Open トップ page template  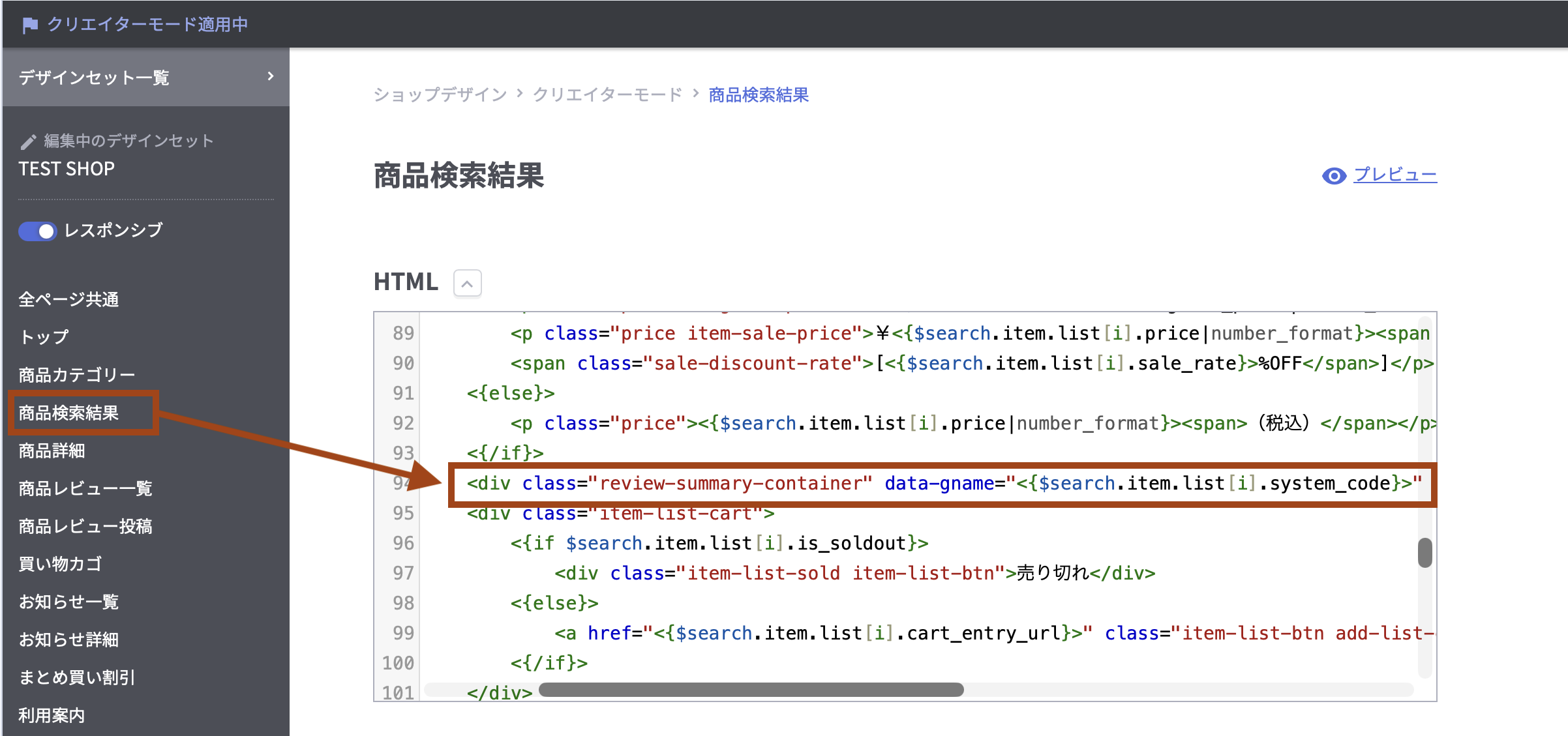coord(44,337)
